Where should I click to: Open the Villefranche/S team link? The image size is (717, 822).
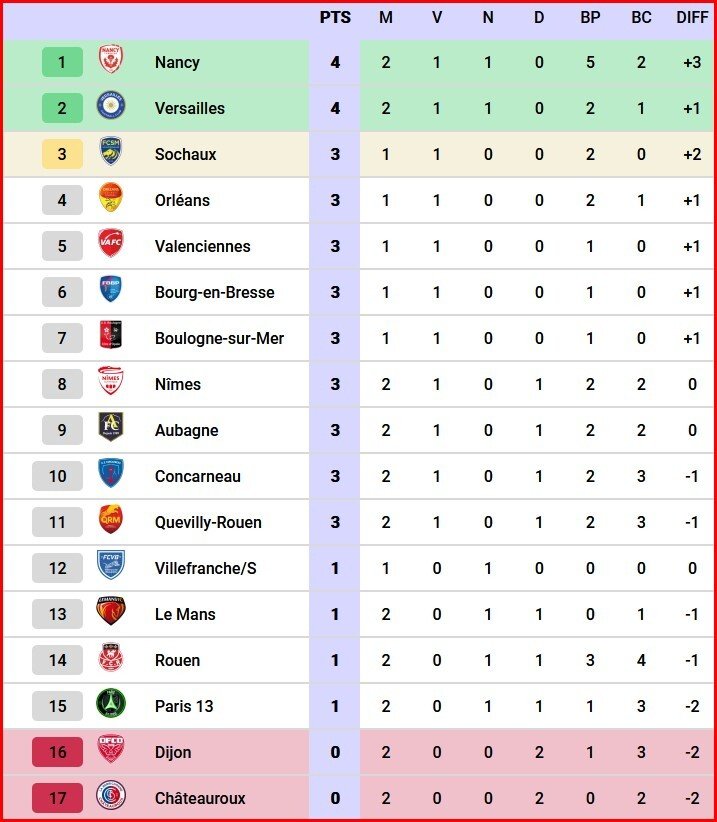205,568
